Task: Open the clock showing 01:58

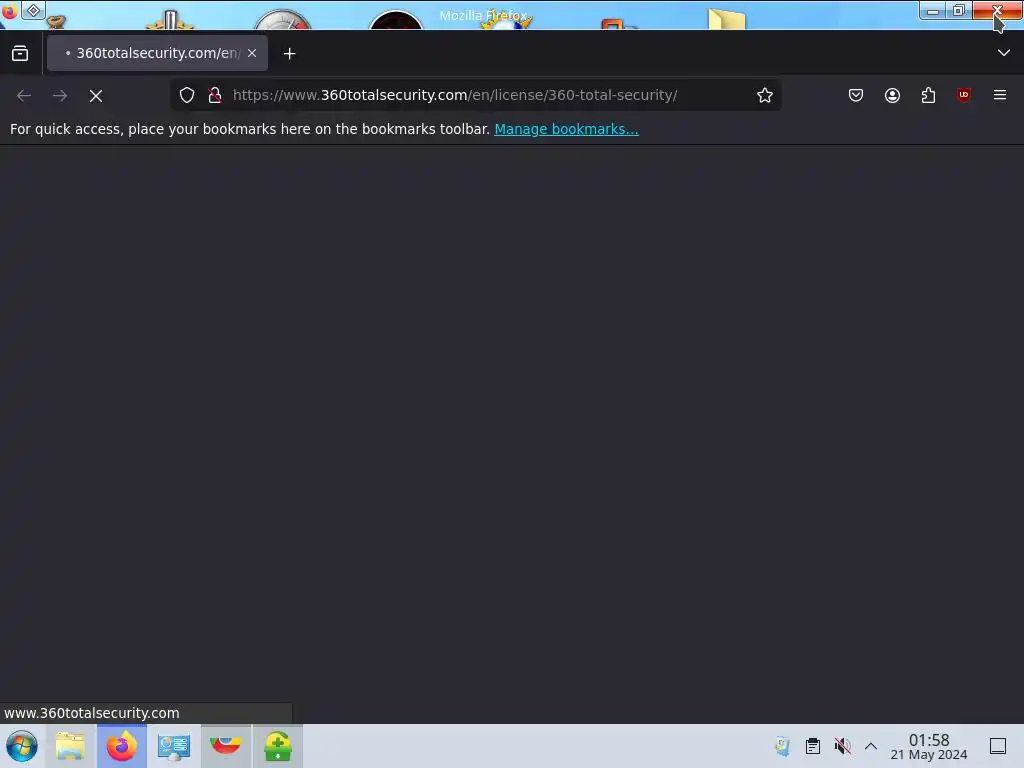Action: pyautogui.click(x=929, y=746)
